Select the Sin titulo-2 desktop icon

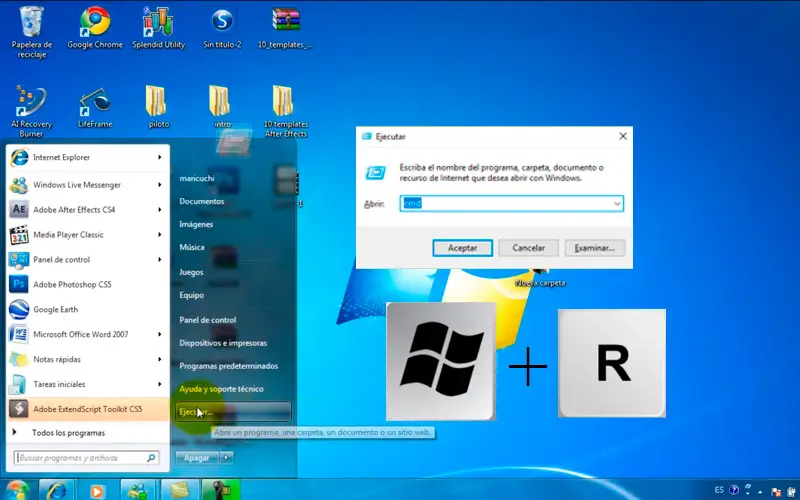[x=222, y=28]
